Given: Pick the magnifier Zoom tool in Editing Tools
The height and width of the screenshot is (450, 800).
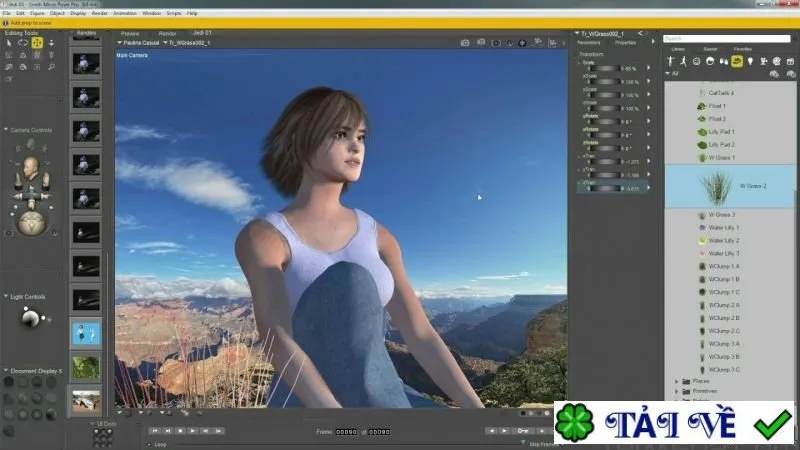Looking at the screenshot, I should pos(52,67).
